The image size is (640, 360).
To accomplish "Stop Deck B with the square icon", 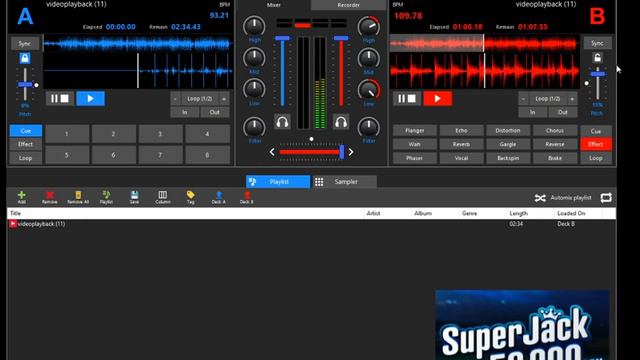I will click(x=412, y=98).
